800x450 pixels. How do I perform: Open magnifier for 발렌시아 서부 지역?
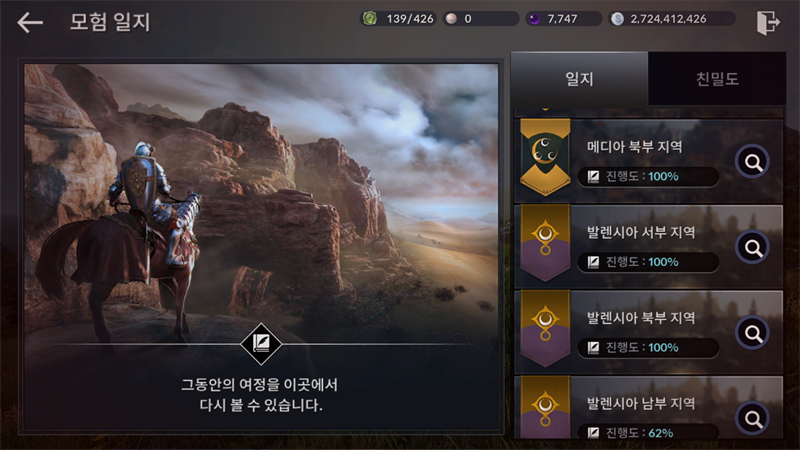753,247
